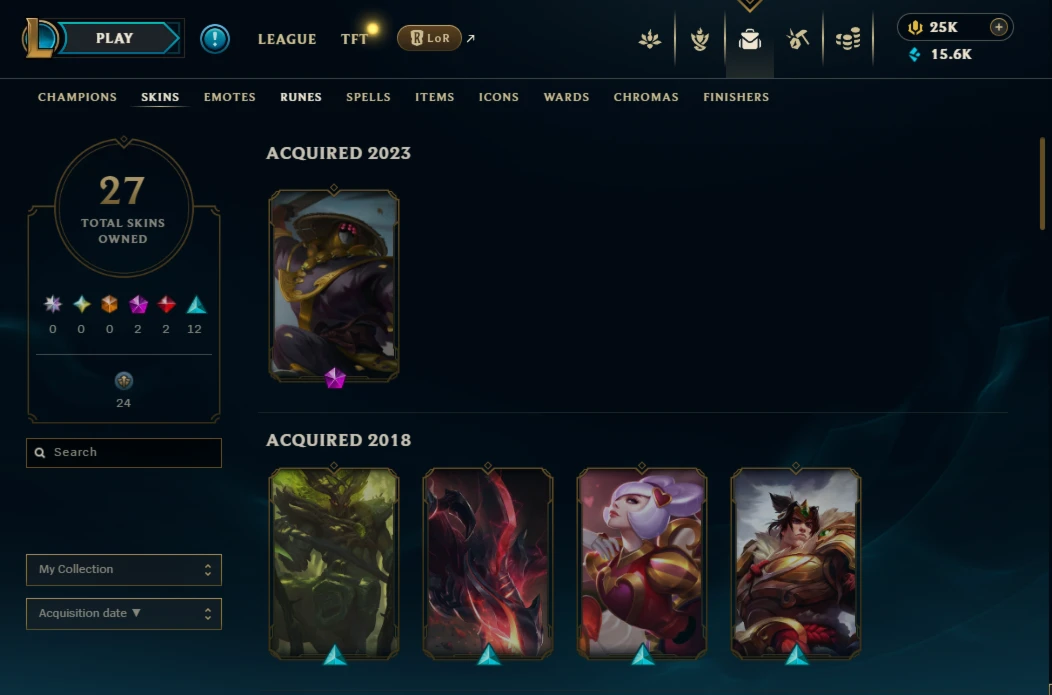Click the skins Search field
The image size is (1052, 695).
pos(123,453)
